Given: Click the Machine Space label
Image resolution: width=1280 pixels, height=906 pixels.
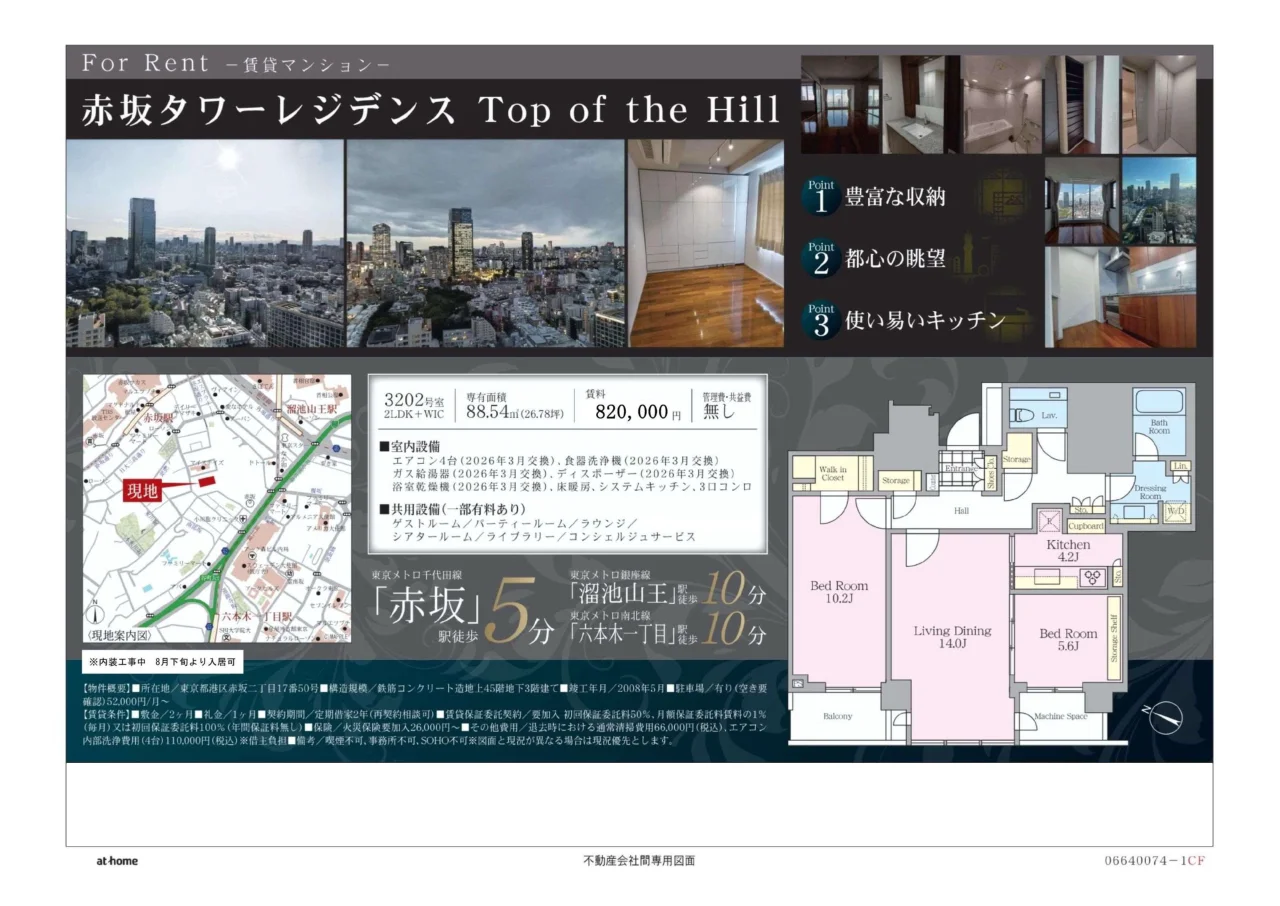Looking at the screenshot, I should (1060, 716).
